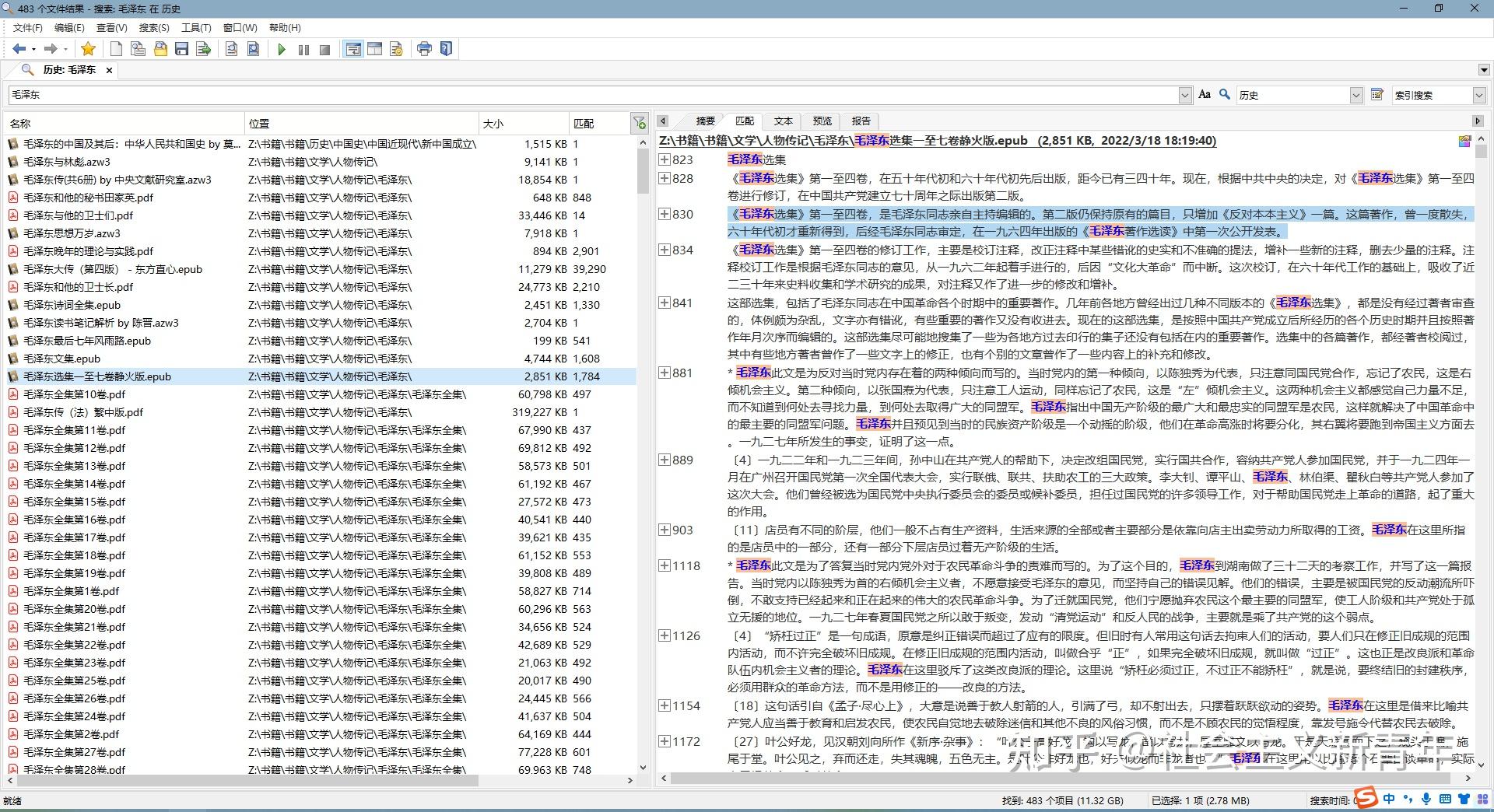The image size is (1494, 812).
Task: Switch input language via 中 tray icon
Action: click(x=1388, y=800)
